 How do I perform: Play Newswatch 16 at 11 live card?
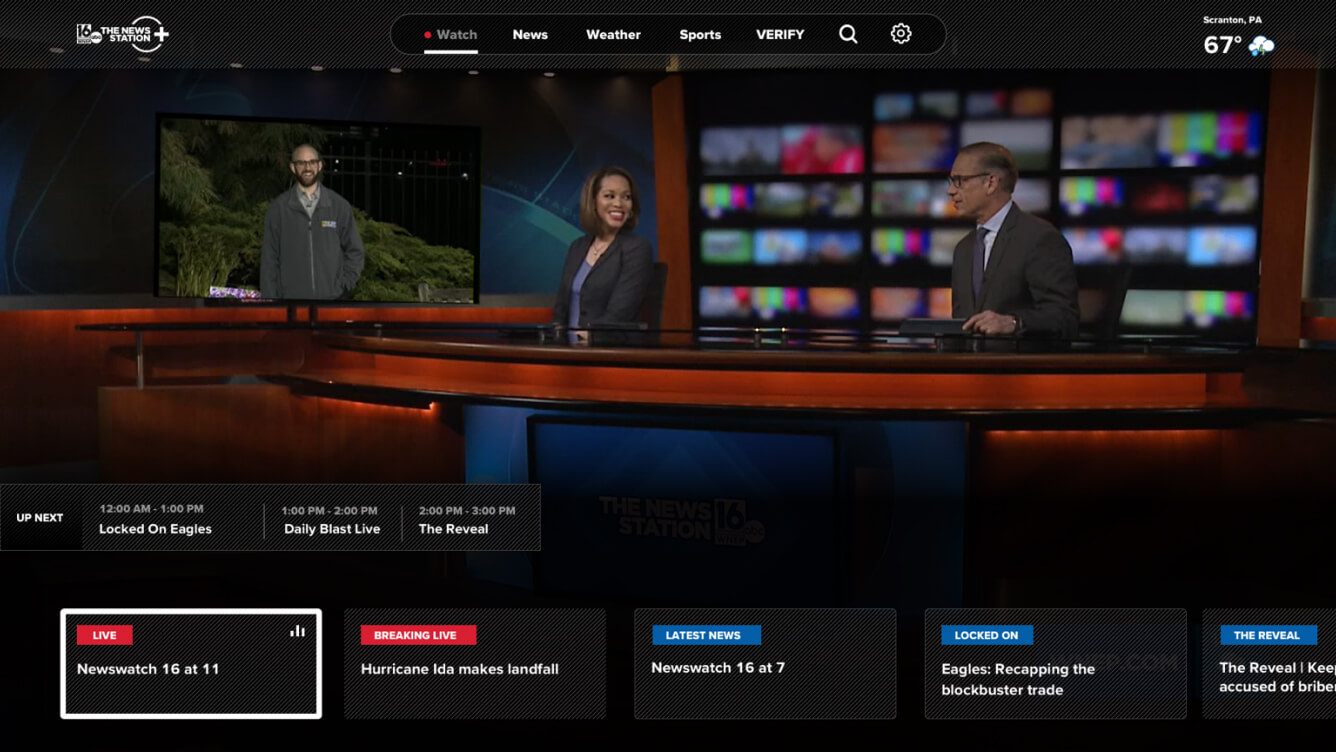pos(191,664)
